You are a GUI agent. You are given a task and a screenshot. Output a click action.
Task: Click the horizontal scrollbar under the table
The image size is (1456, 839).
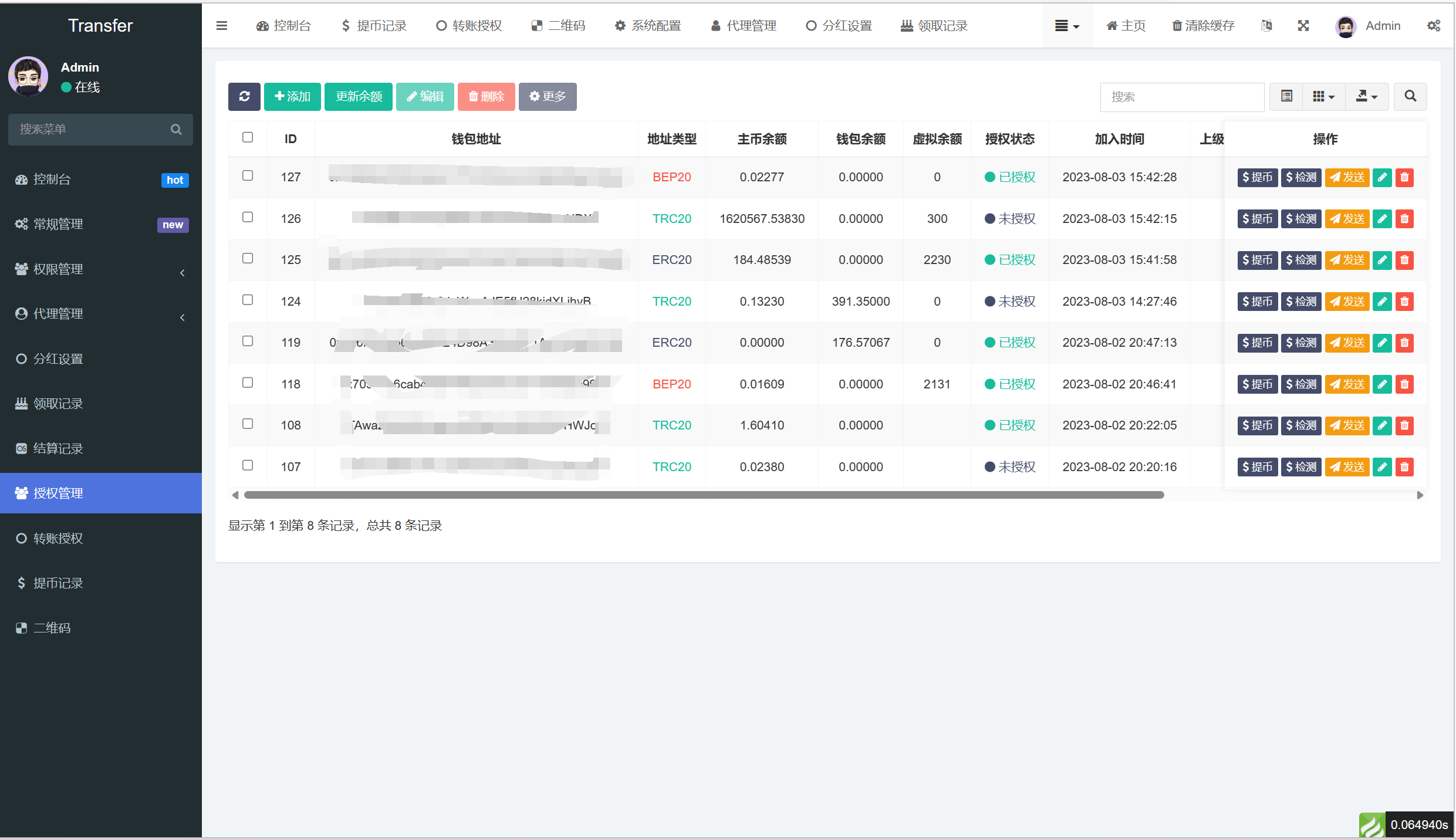tap(704, 495)
